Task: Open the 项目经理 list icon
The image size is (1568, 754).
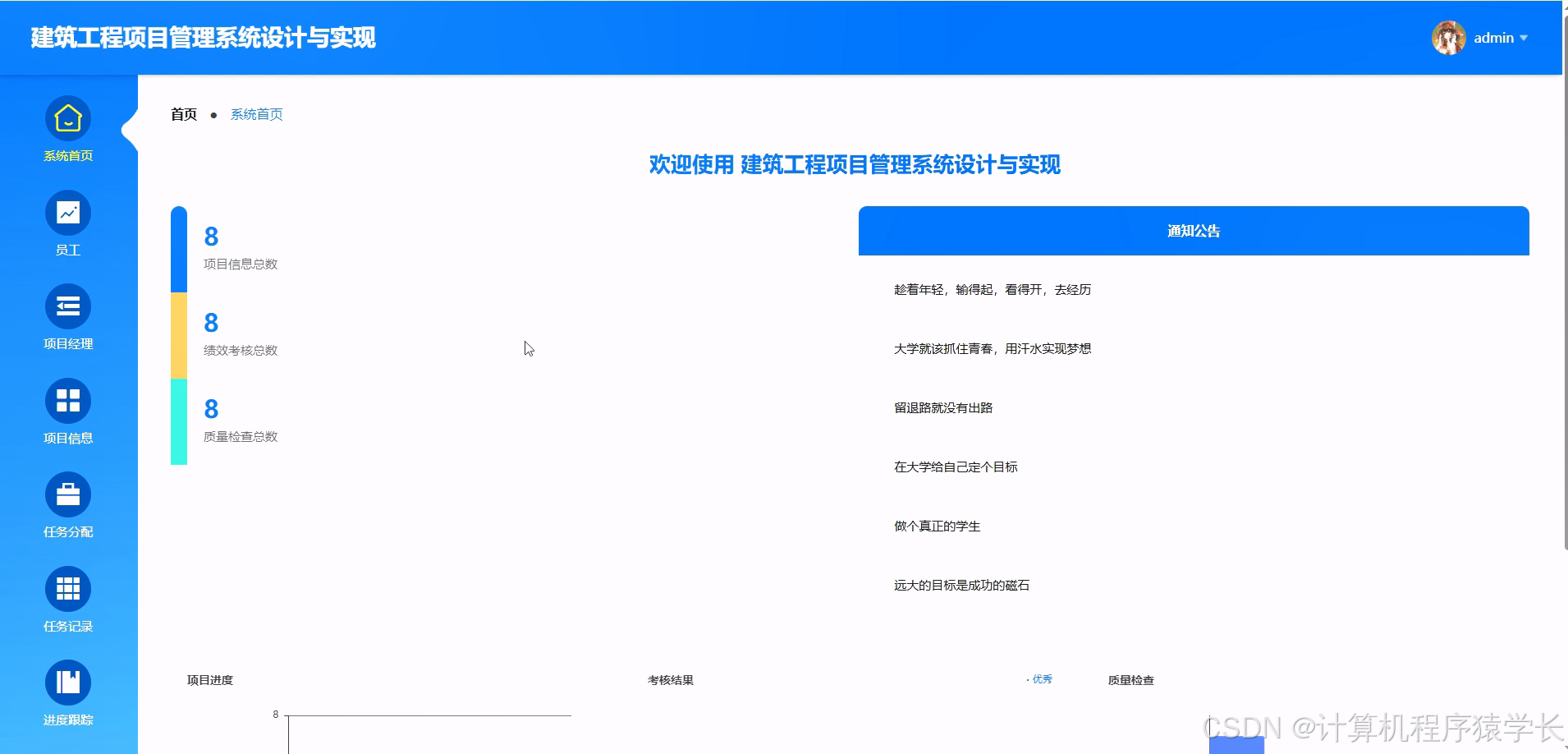Action: [x=68, y=307]
